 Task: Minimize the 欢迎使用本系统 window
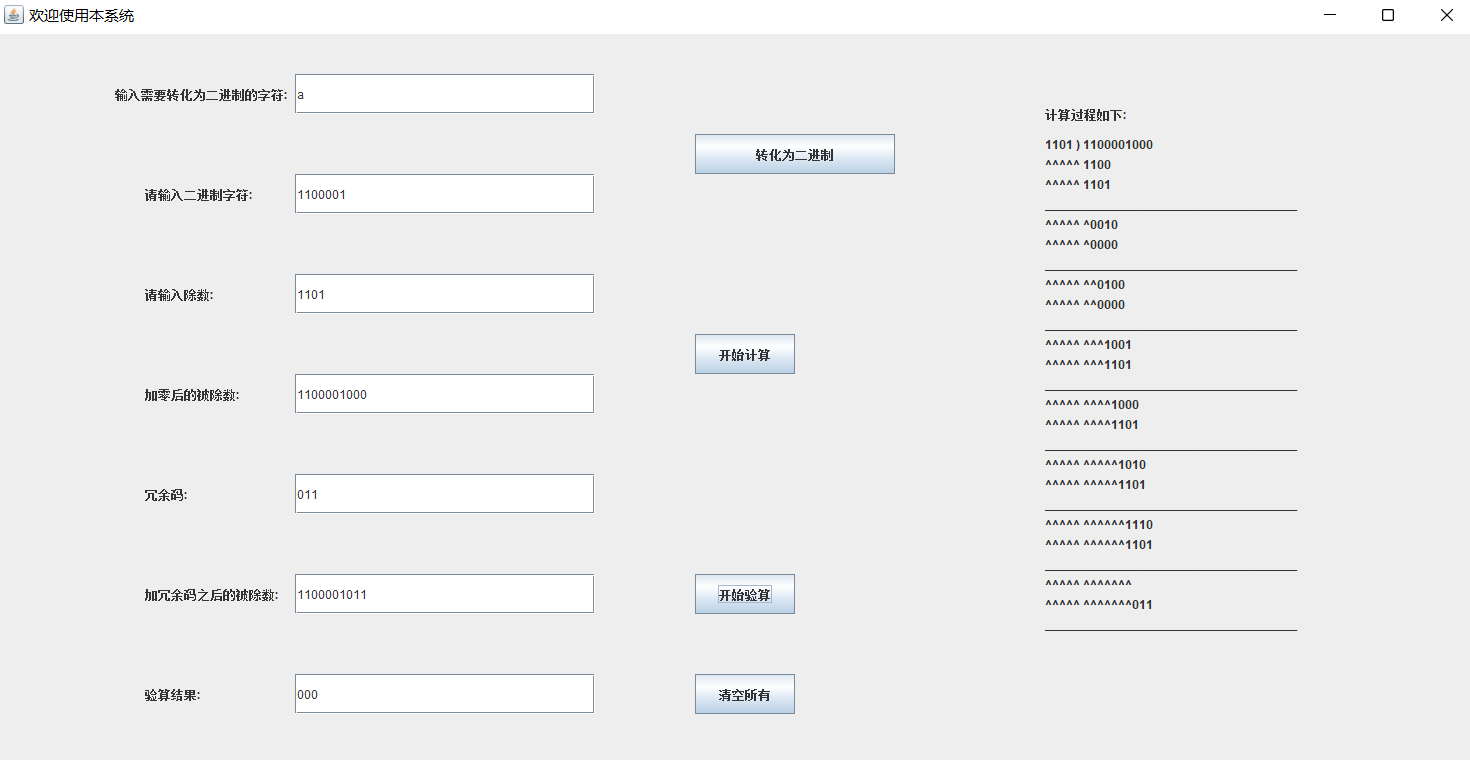(1330, 15)
